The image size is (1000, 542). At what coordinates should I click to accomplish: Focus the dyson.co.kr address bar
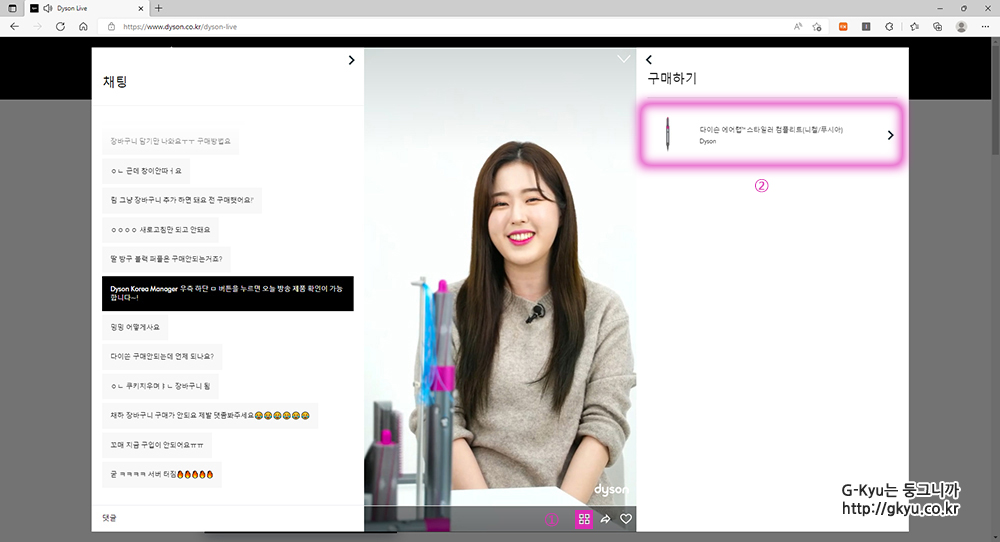[x=446, y=27]
